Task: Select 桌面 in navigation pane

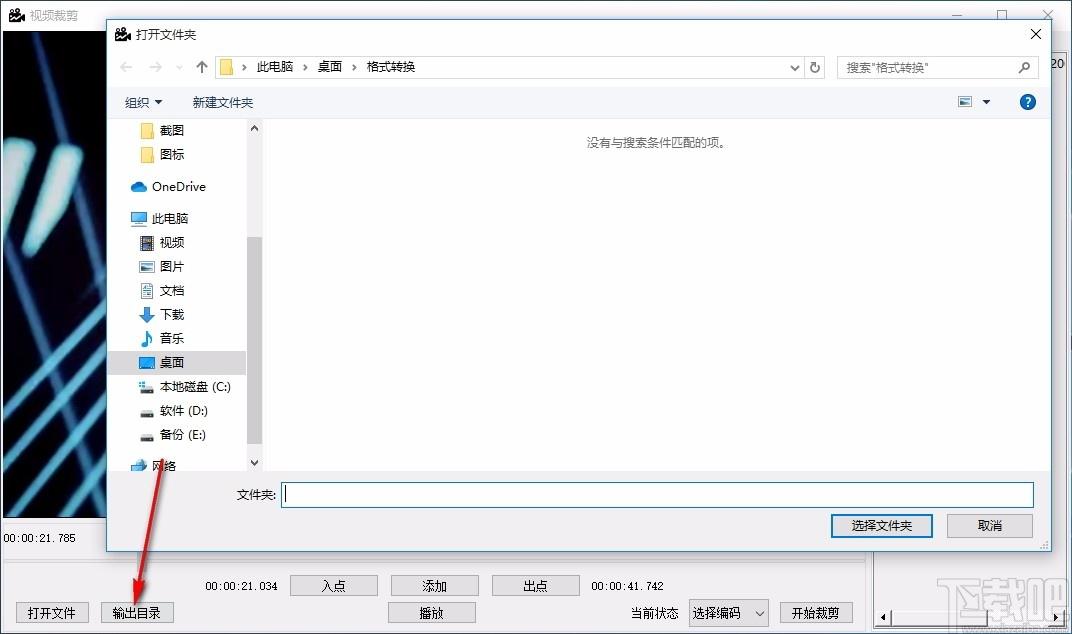Action: (176, 362)
